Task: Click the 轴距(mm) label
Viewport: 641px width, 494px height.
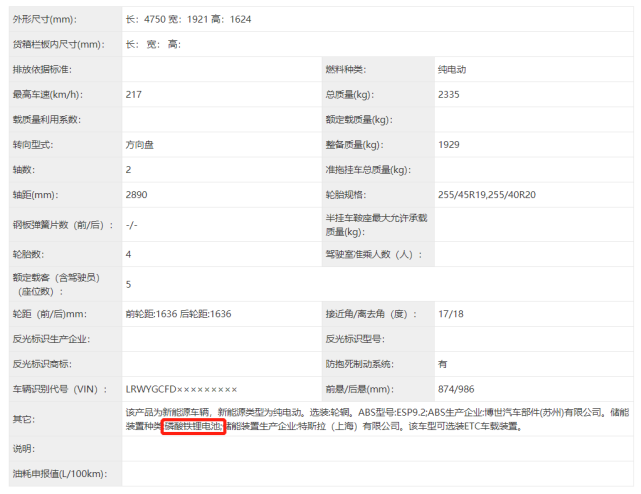Action: (36, 195)
